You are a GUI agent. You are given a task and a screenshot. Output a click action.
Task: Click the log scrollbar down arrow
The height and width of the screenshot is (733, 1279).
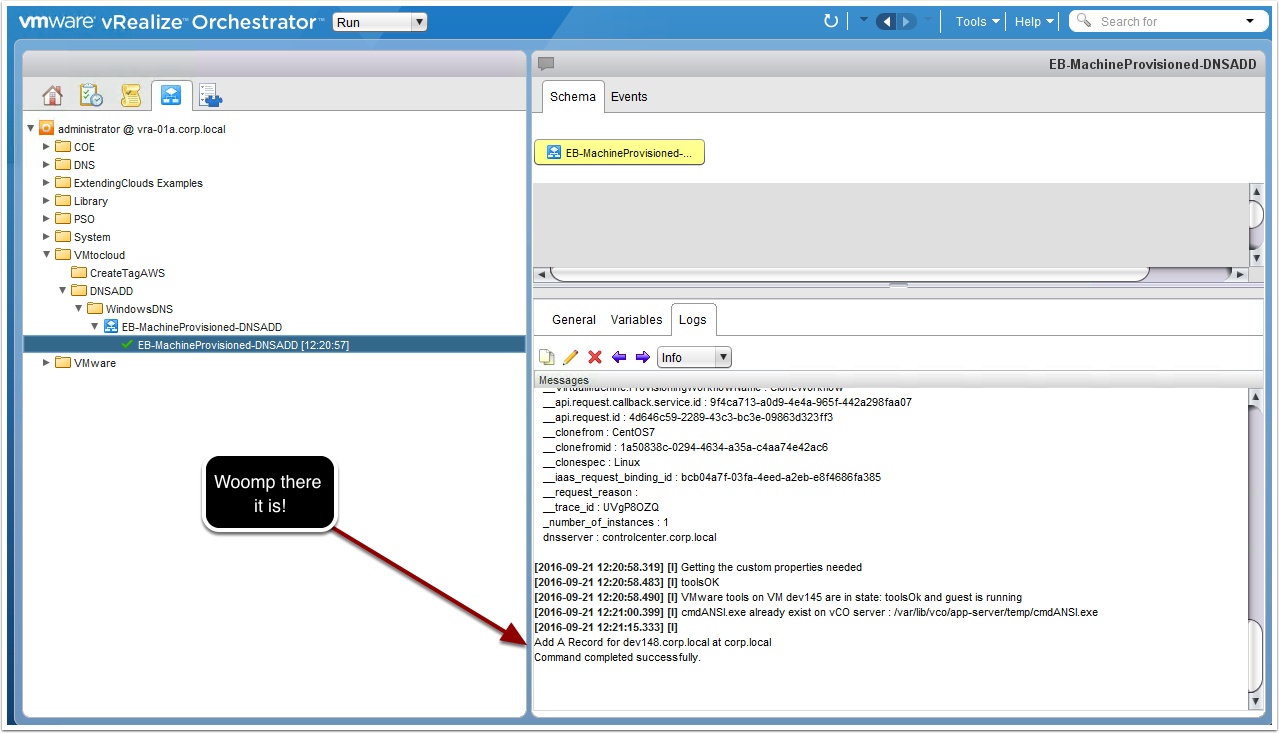click(1256, 702)
